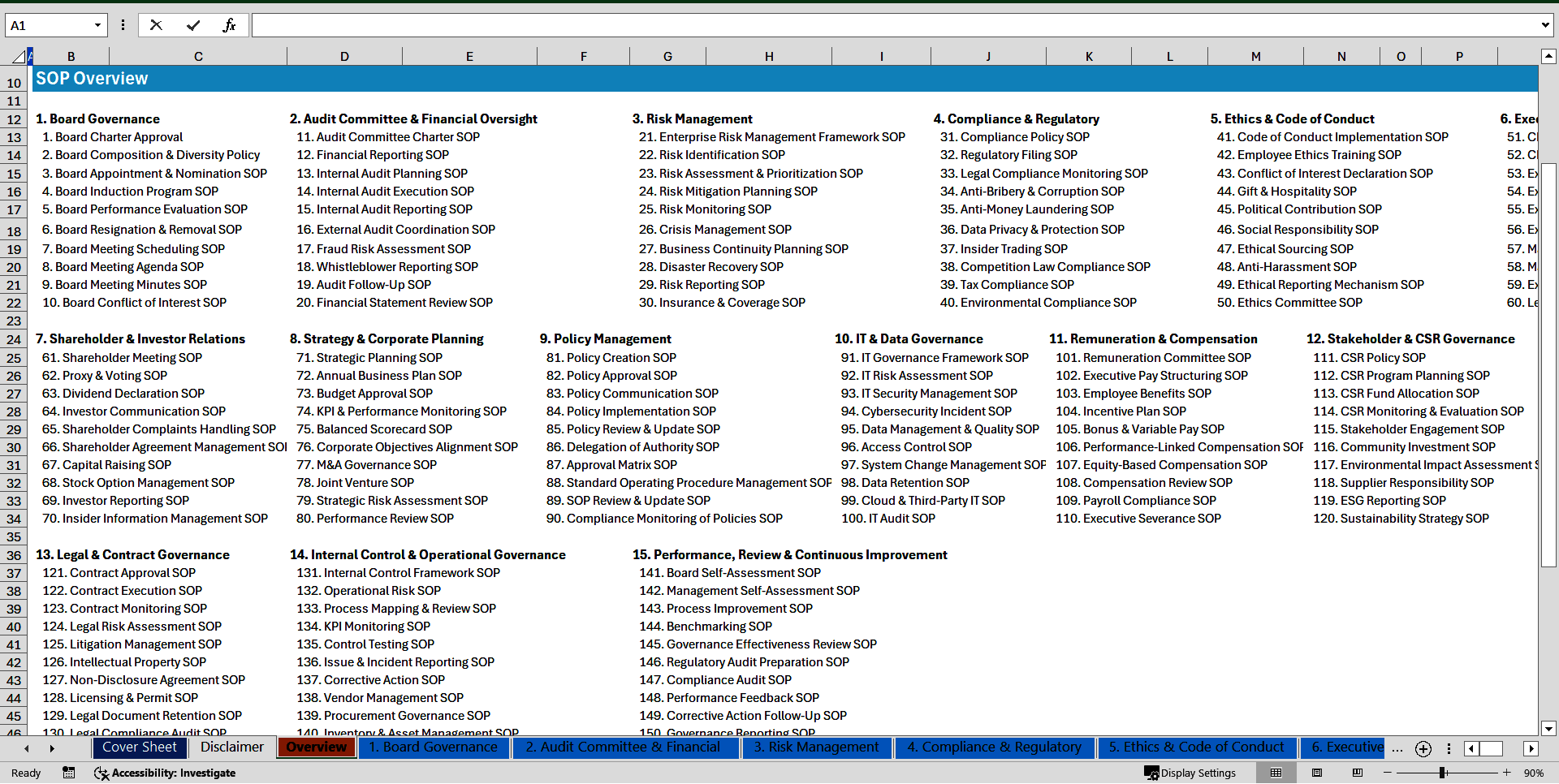This screenshot has width=1559, height=784.
Task: Switch to the 3. Risk Management tab
Action: [815, 747]
